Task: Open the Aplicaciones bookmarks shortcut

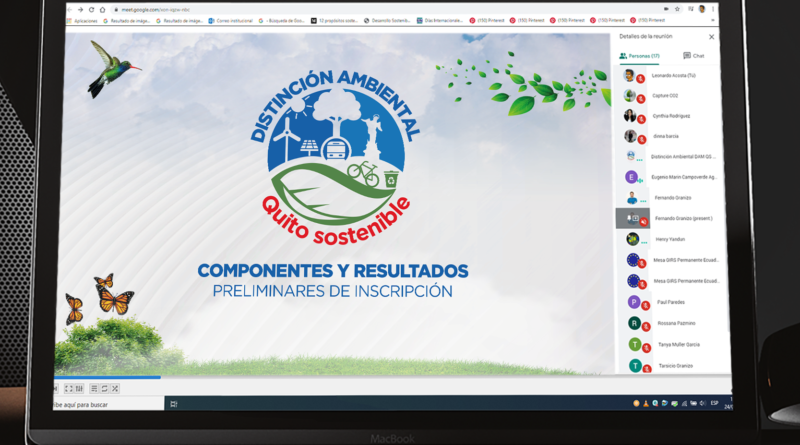Action: (82, 21)
